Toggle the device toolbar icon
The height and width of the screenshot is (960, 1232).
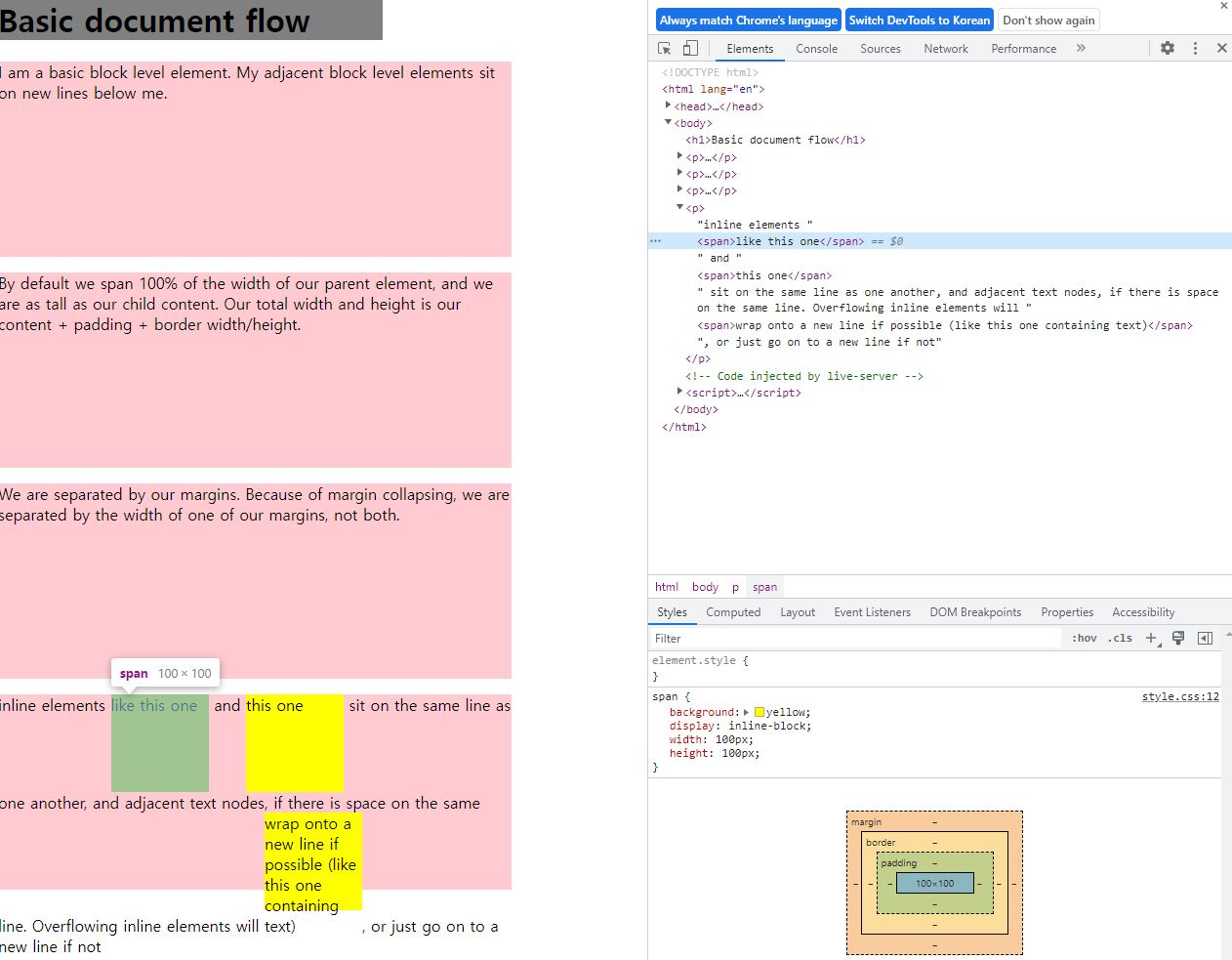click(x=690, y=48)
